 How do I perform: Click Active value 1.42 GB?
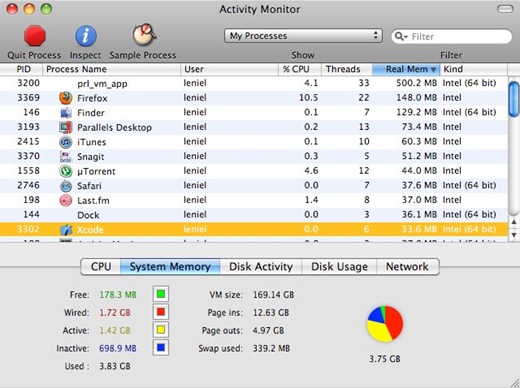click(115, 330)
